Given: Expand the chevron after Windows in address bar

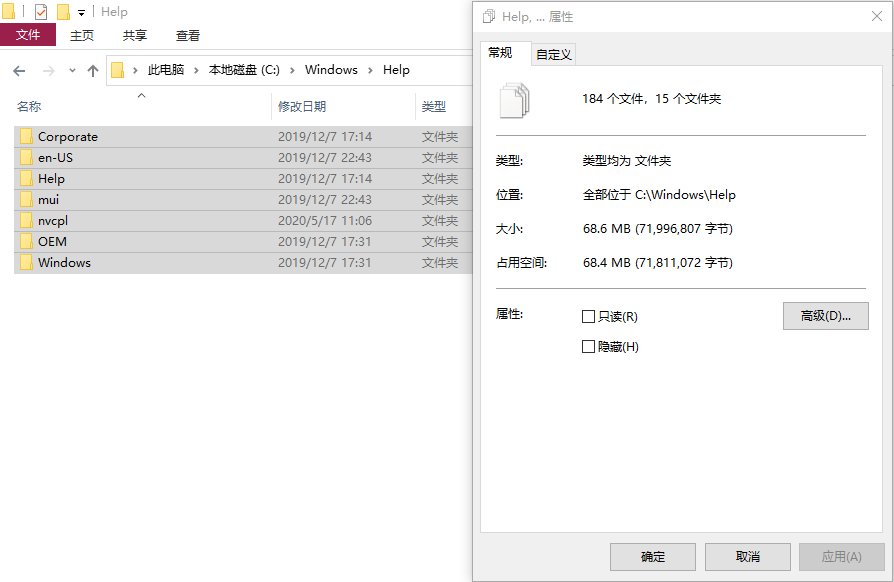Looking at the screenshot, I should point(370,70).
